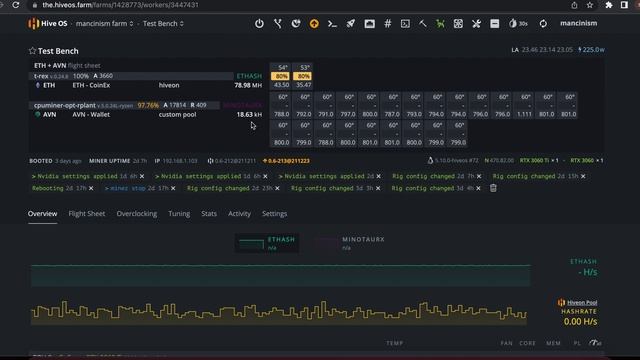Reload the browser page
Screen dimensions: 640x360
16,5
